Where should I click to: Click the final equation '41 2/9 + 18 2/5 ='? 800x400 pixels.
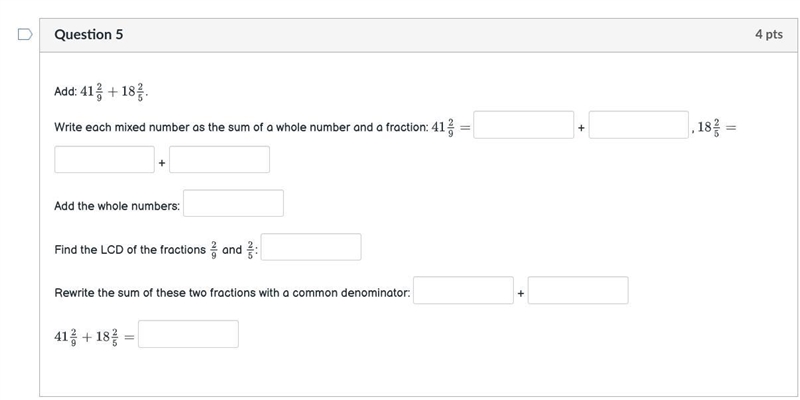click(x=94, y=337)
